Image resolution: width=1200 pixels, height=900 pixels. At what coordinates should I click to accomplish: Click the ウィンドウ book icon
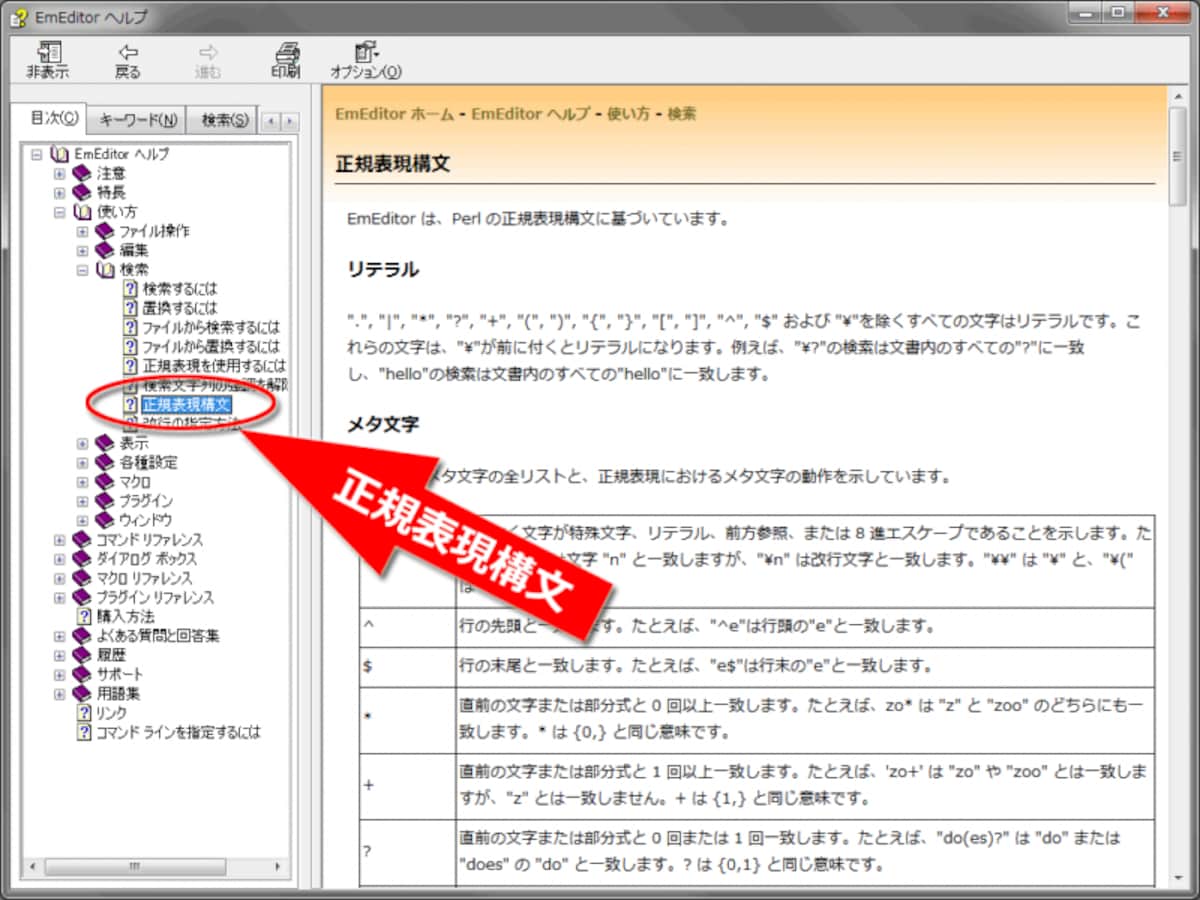[105, 520]
